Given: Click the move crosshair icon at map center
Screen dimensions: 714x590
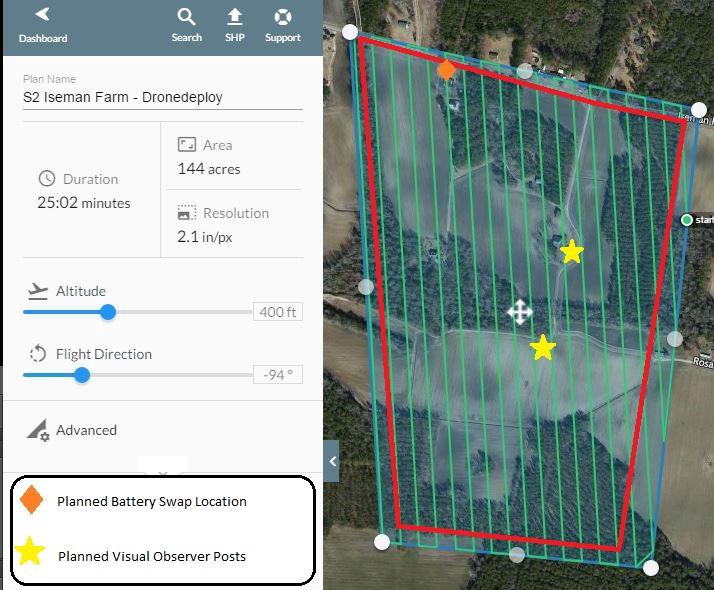Looking at the screenshot, I should pos(519,312).
